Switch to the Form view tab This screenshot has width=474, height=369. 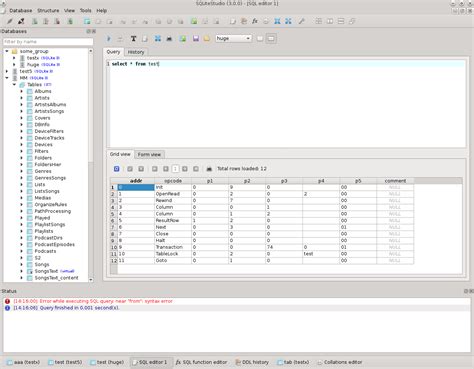149,155
